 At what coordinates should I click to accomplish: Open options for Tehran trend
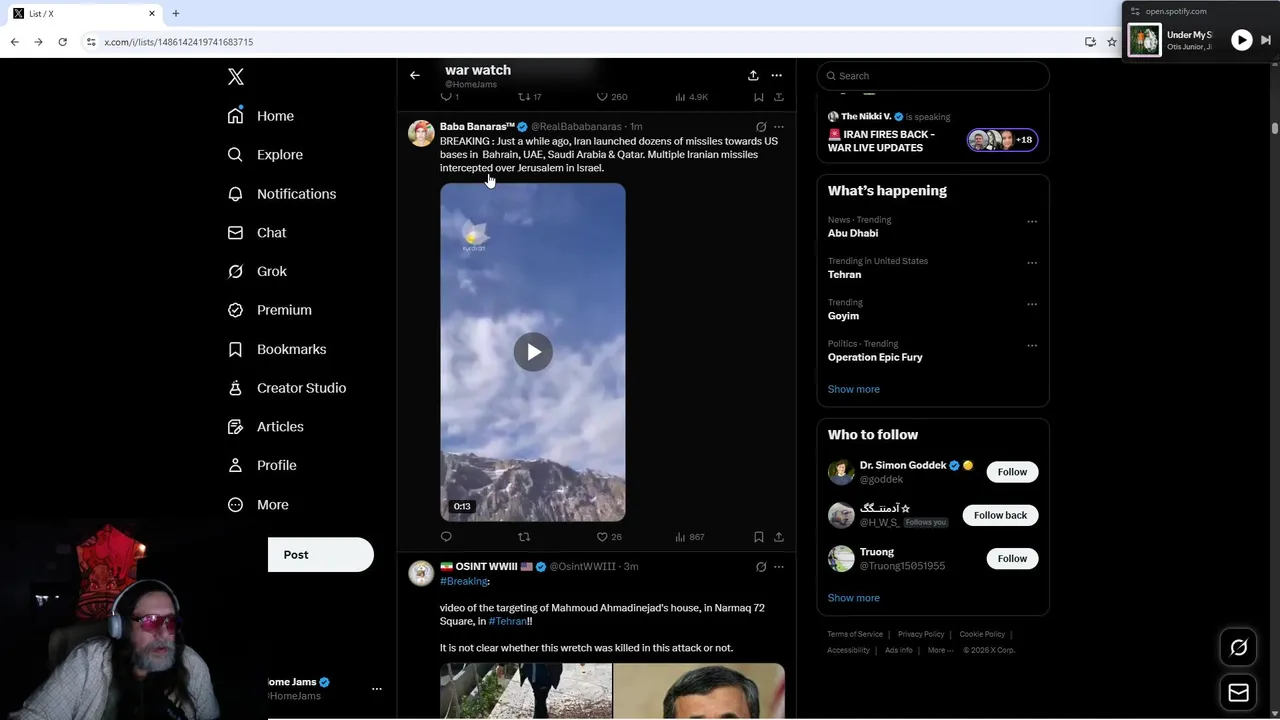1032,263
